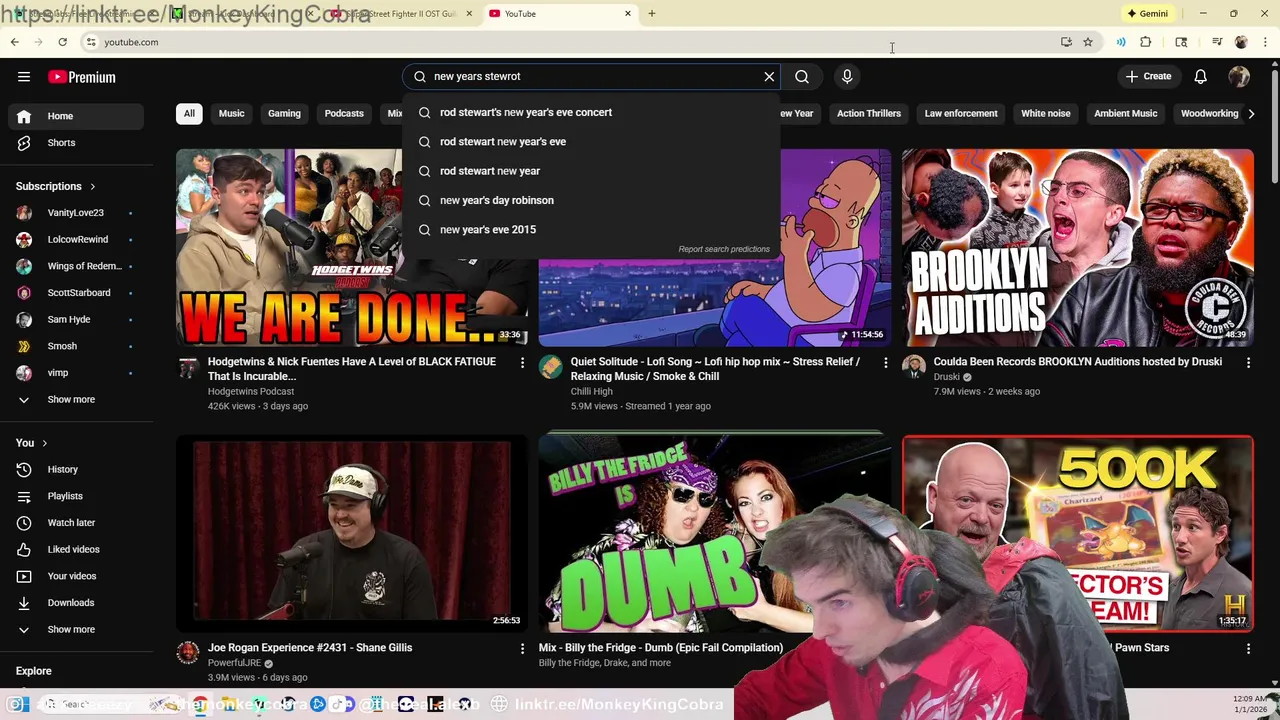Select the Law enforcement filter chip
The width and height of the screenshot is (1280, 720).
[x=961, y=113]
